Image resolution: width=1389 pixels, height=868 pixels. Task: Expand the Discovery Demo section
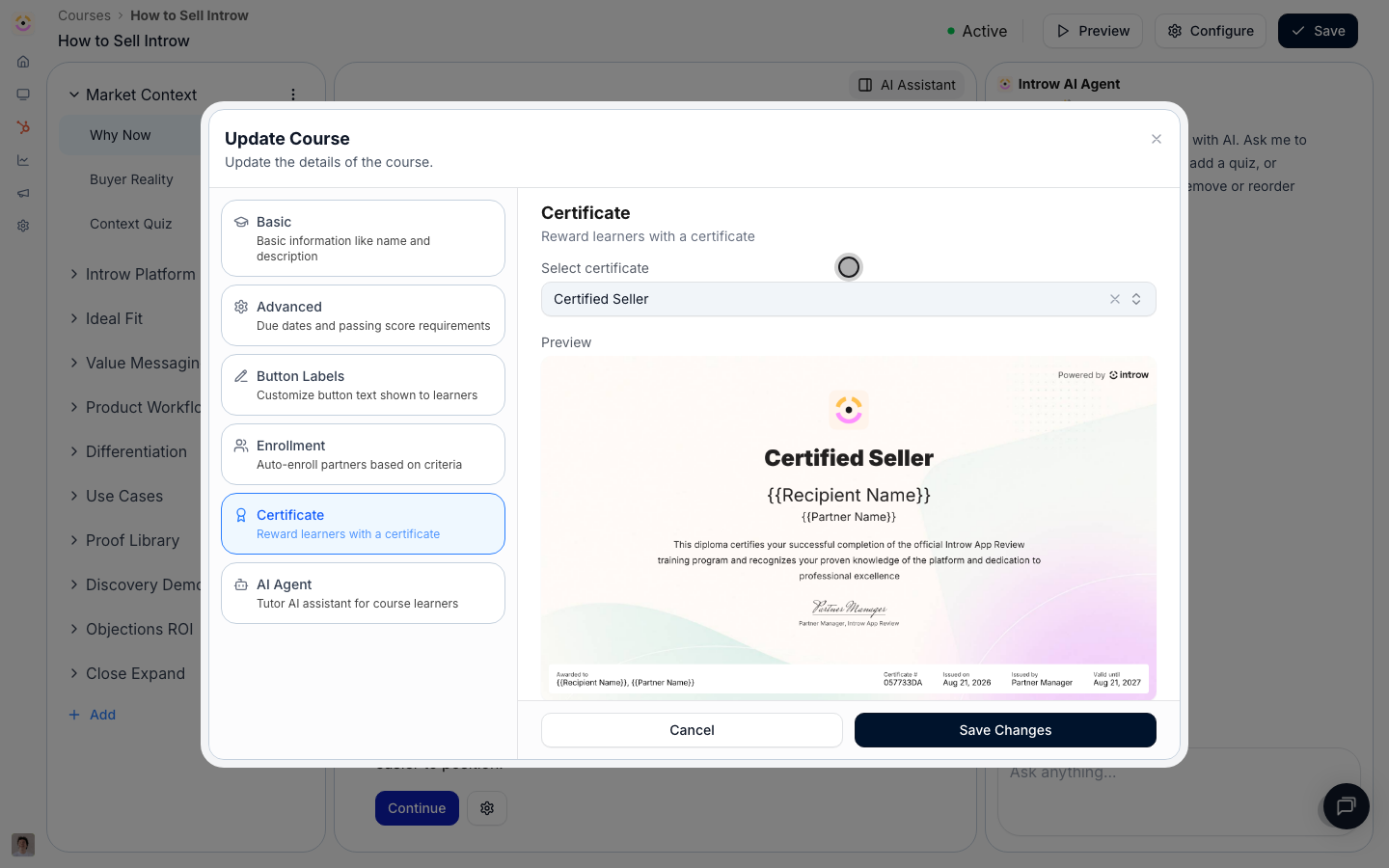[73, 584]
